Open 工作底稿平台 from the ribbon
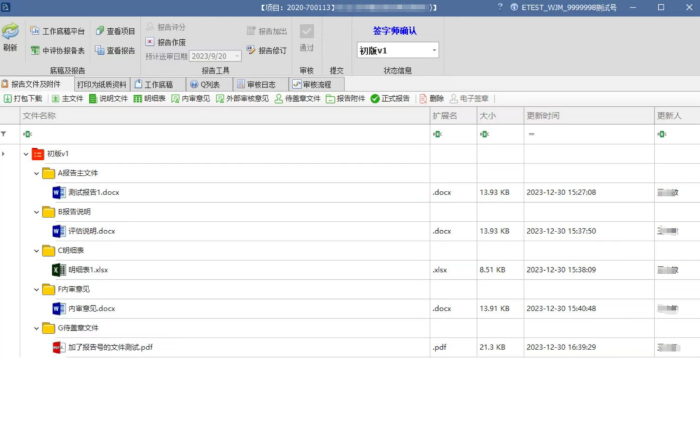This screenshot has width=700, height=423. 57,31
